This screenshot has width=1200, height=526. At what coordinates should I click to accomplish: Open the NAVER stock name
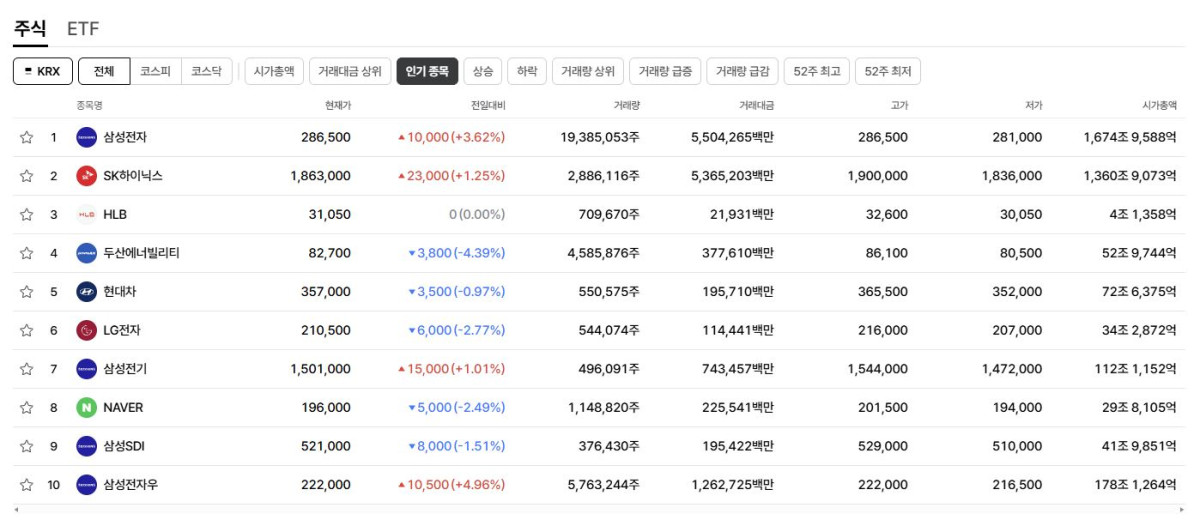click(x=123, y=408)
